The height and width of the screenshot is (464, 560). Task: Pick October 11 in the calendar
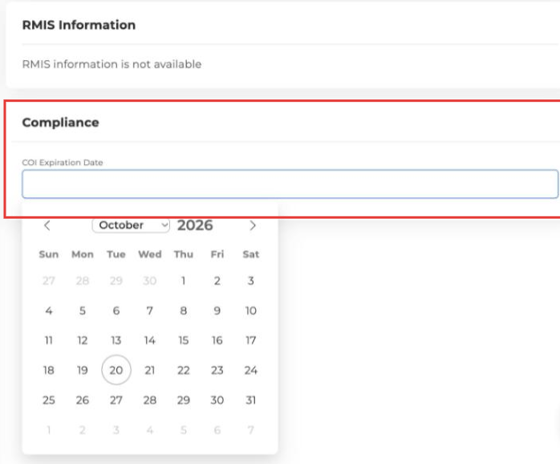click(49, 340)
